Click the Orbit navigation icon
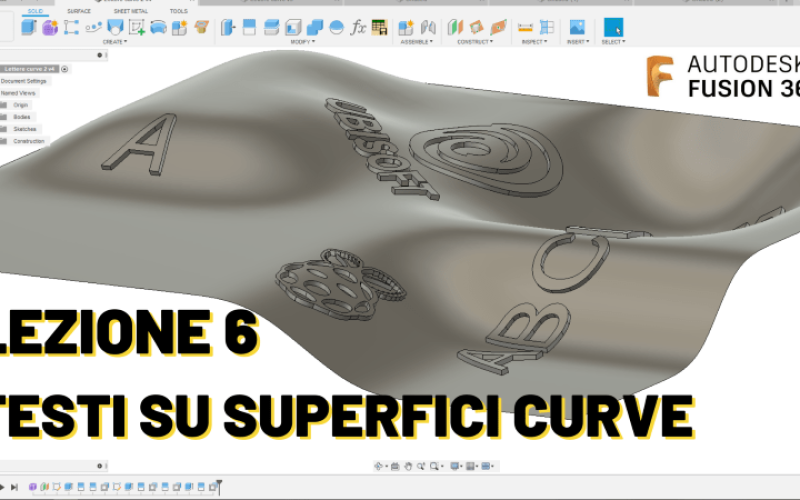Screen dimensions: 800x500 (x=379, y=466)
